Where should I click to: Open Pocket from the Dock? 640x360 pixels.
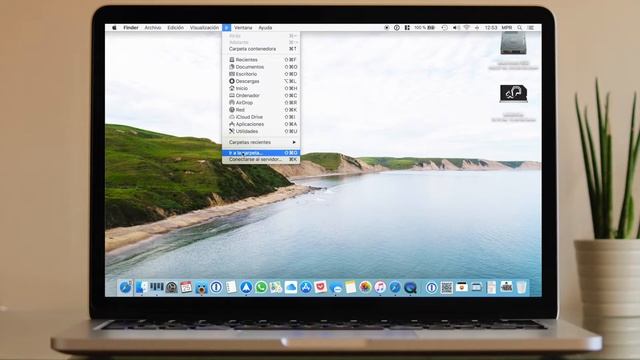pyautogui.click(x=320, y=287)
